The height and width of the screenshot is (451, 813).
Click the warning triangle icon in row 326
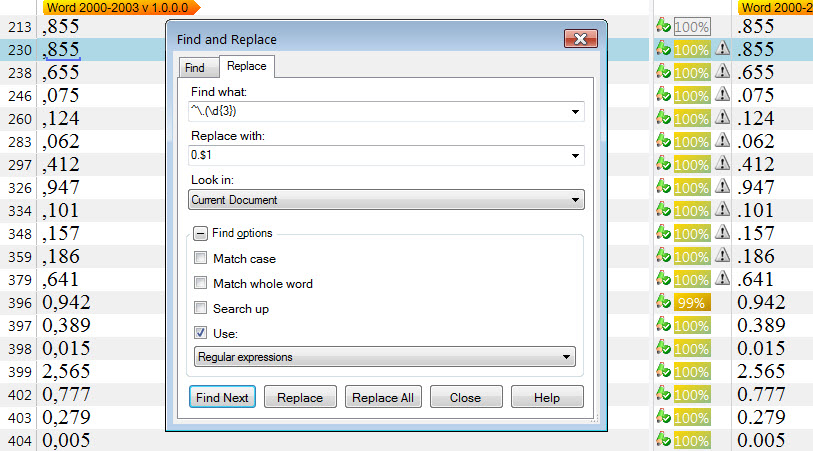click(x=724, y=187)
